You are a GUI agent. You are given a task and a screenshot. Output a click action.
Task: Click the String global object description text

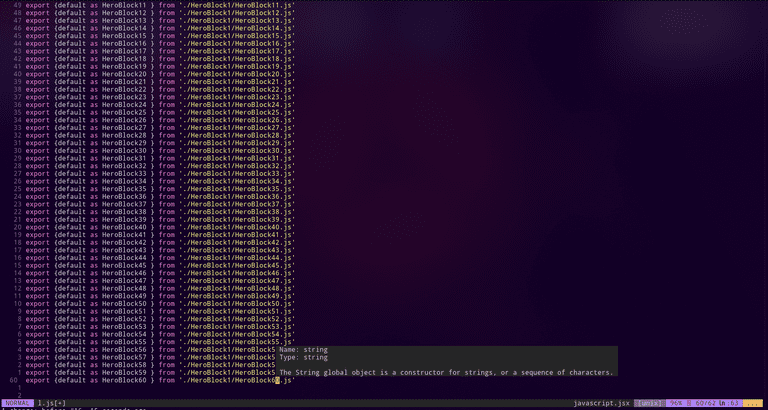pyautogui.click(x=446, y=372)
